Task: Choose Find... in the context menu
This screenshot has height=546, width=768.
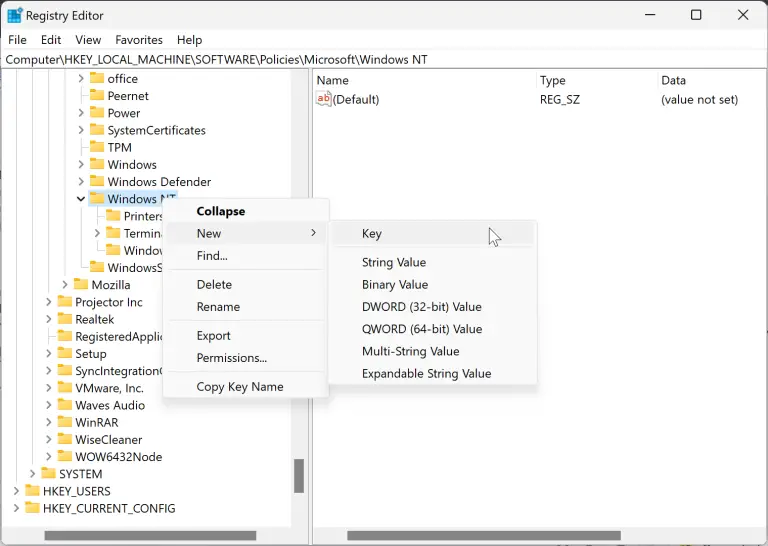Action: click(x=246, y=256)
